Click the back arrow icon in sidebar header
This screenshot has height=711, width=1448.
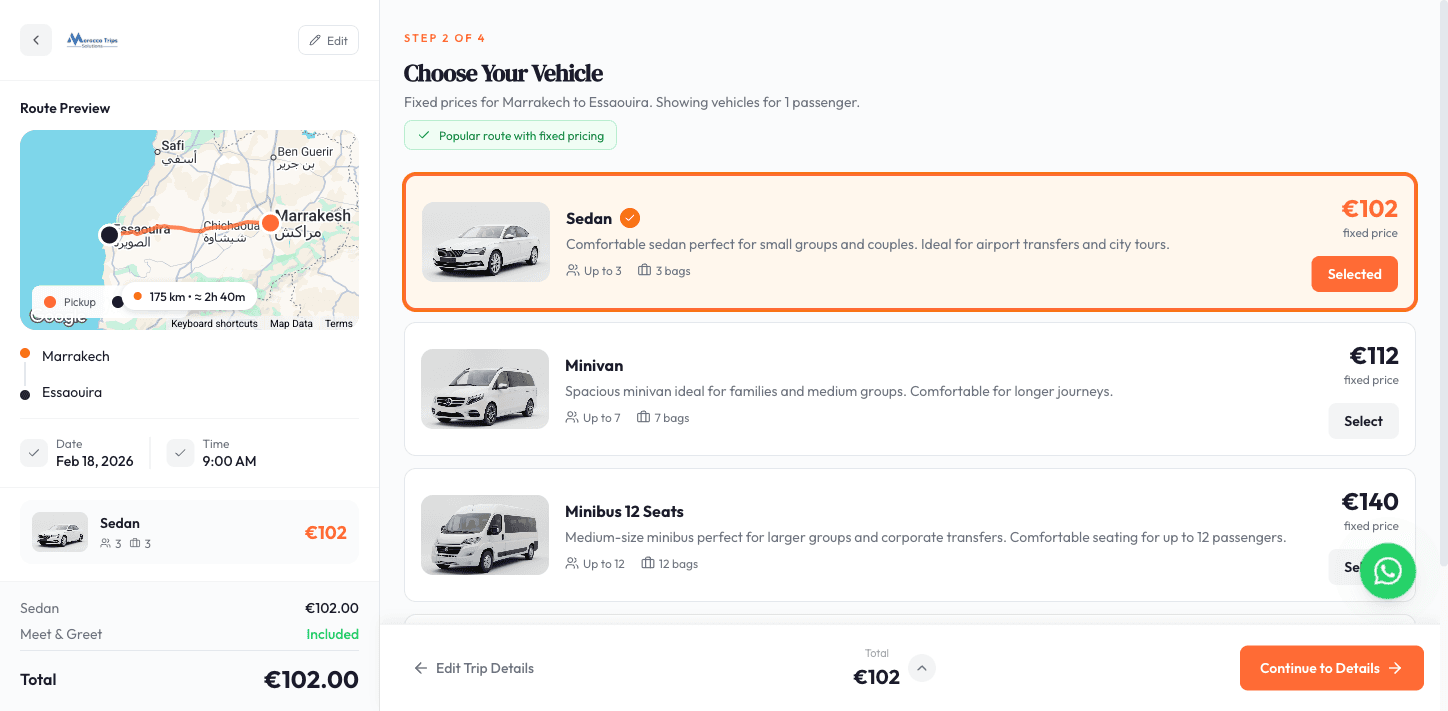tap(36, 40)
